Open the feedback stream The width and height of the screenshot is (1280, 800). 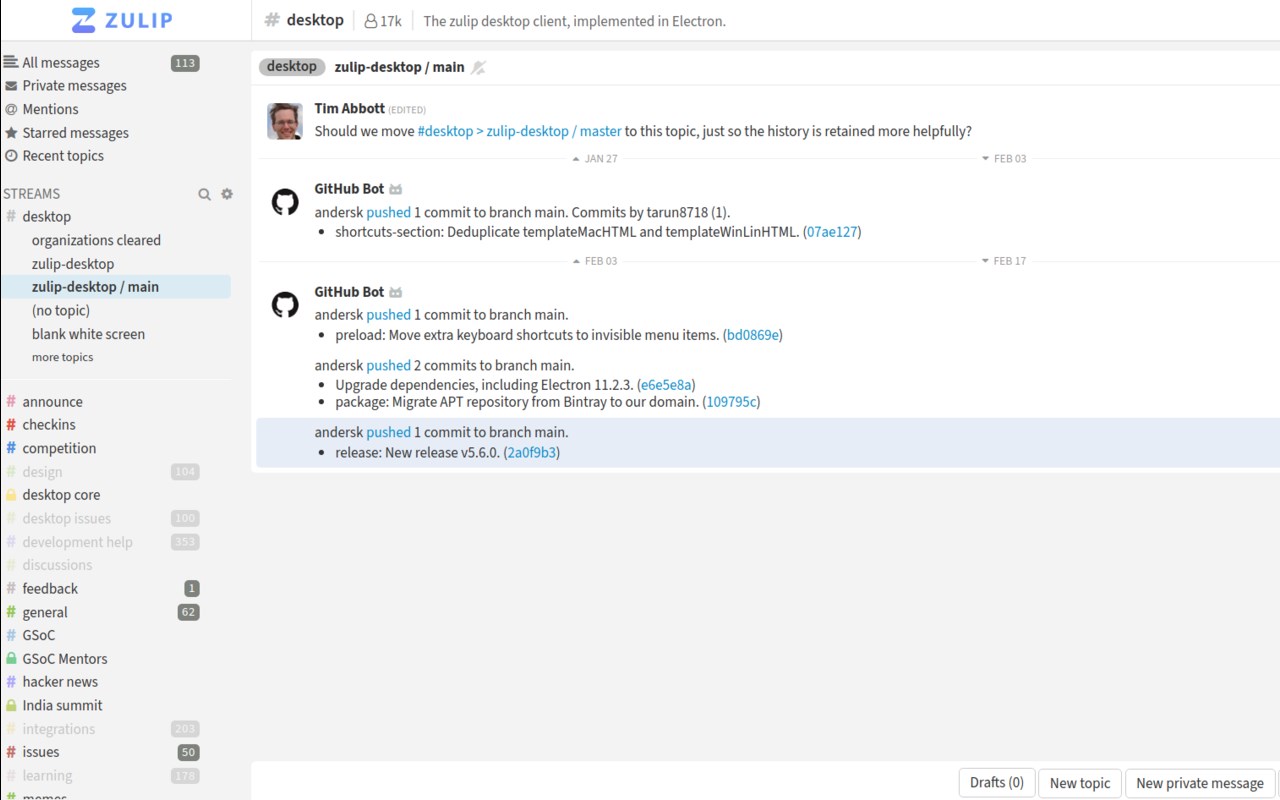tap(50, 589)
